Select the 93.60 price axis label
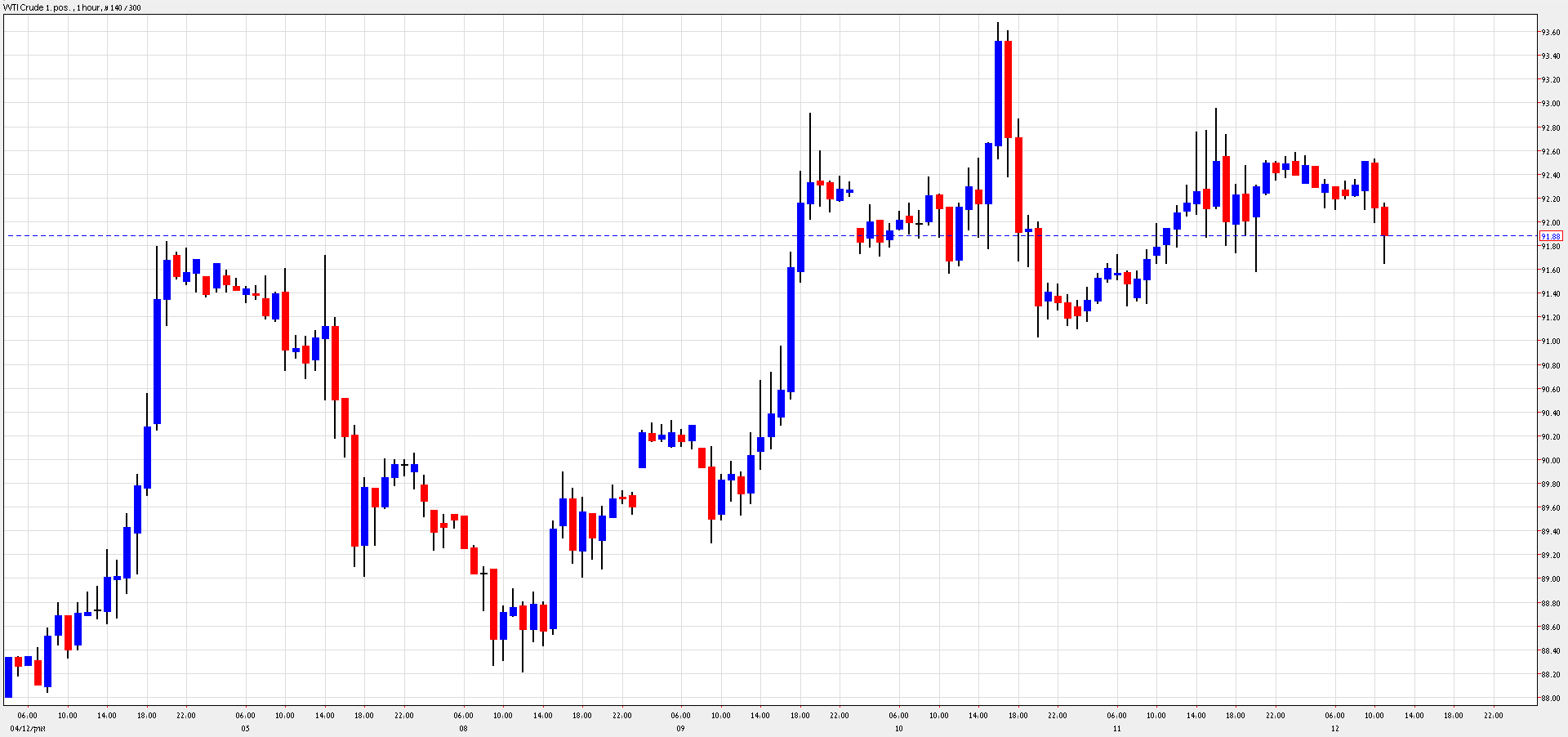The image size is (1568, 737). click(1550, 33)
